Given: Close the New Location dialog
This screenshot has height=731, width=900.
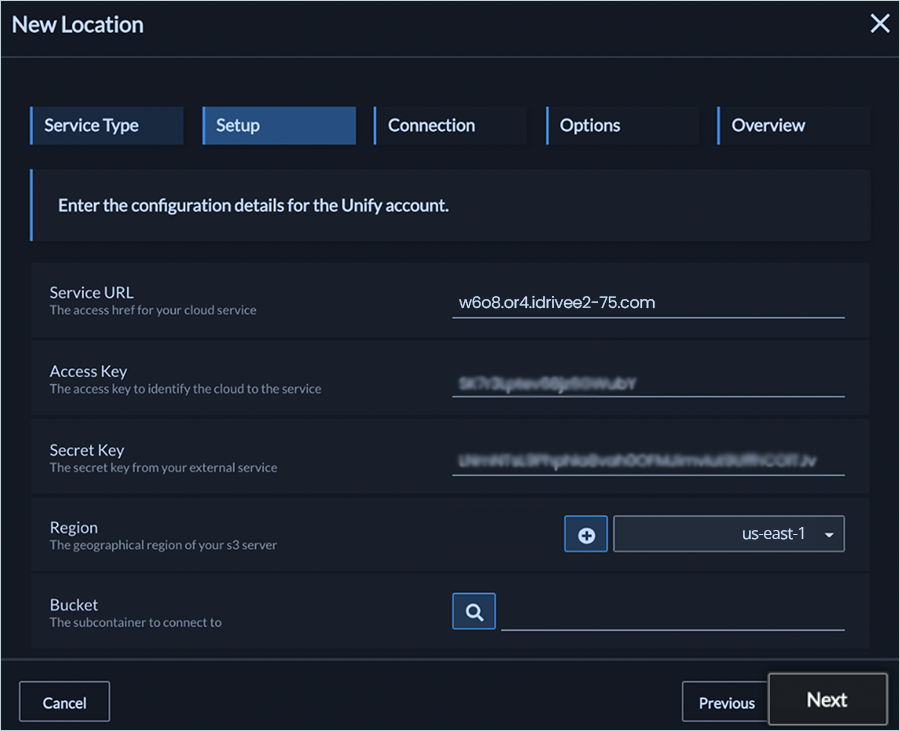Looking at the screenshot, I should tap(879, 24).
